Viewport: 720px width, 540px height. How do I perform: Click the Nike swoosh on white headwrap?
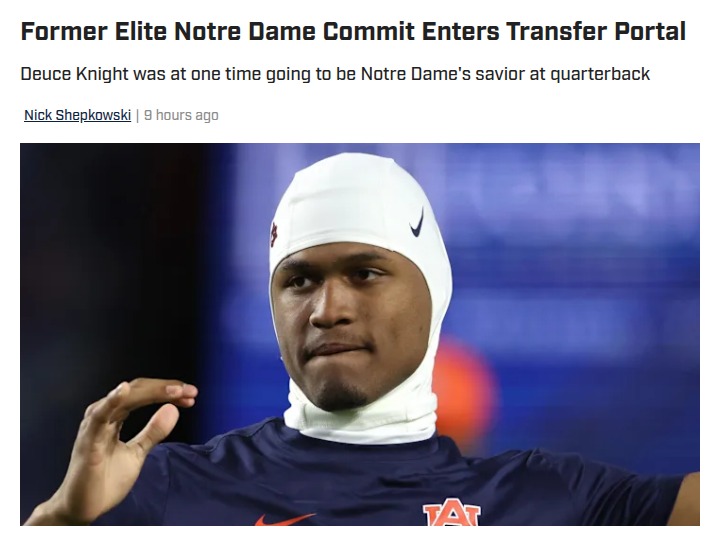[417, 223]
